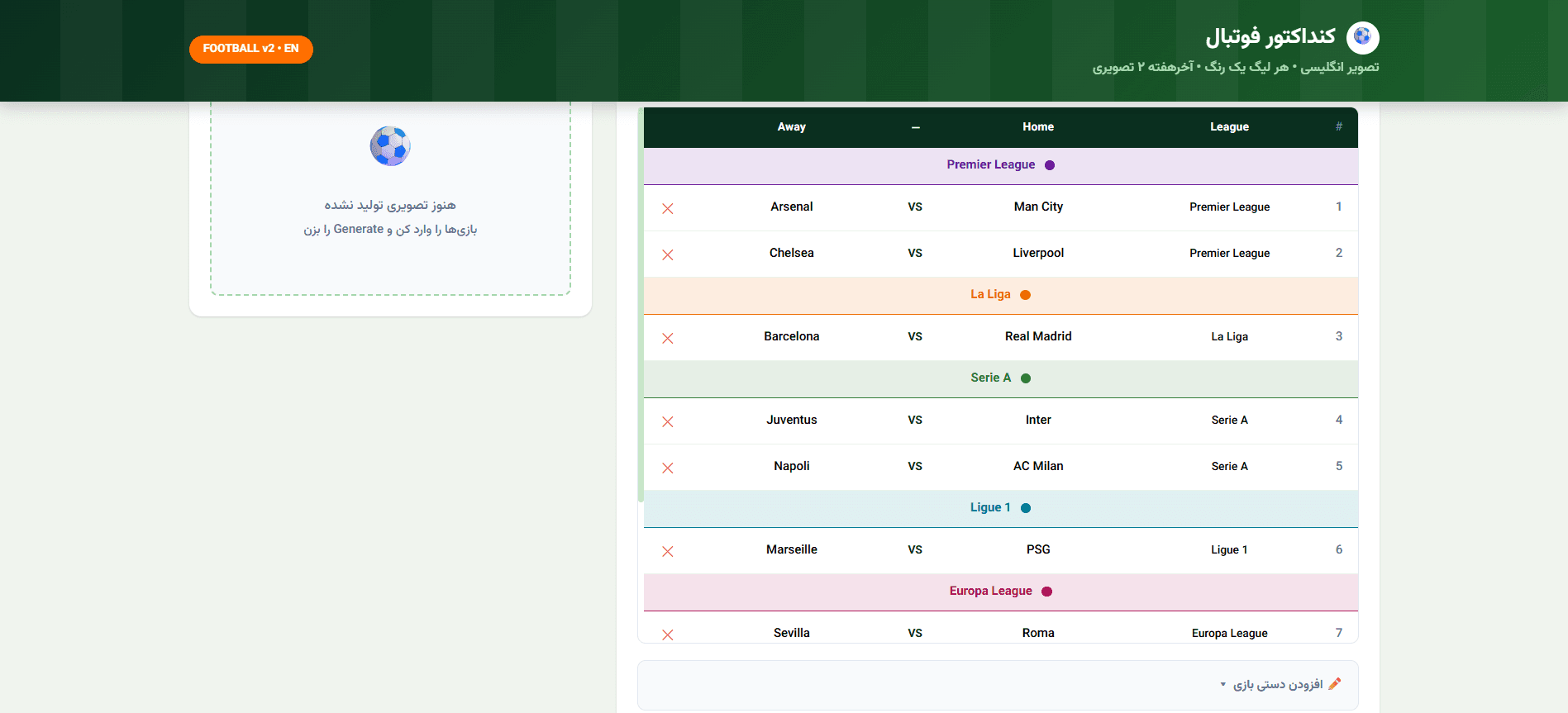Click the Arsenal away team cell
Image resolution: width=1568 pixels, height=713 pixels.
click(x=791, y=207)
